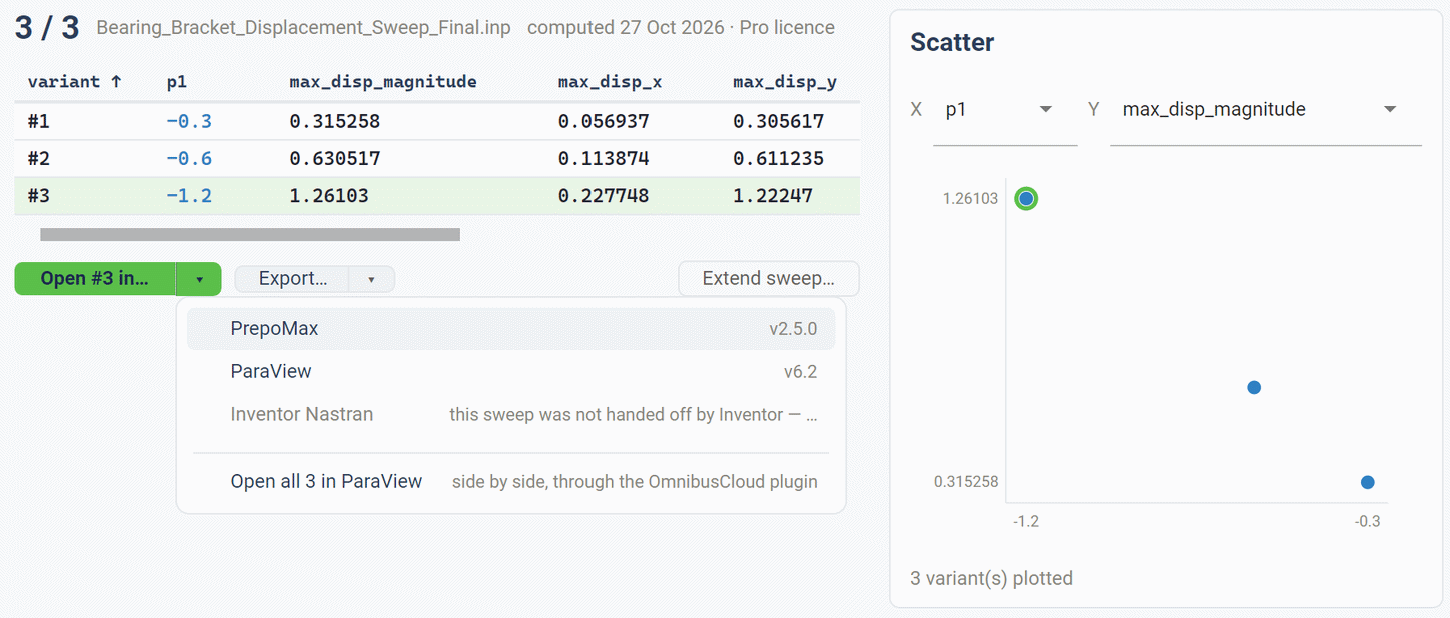Click the max_disp_x value 0.113874
This screenshot has width=1450, height=618.
click(x=603, y=158)
